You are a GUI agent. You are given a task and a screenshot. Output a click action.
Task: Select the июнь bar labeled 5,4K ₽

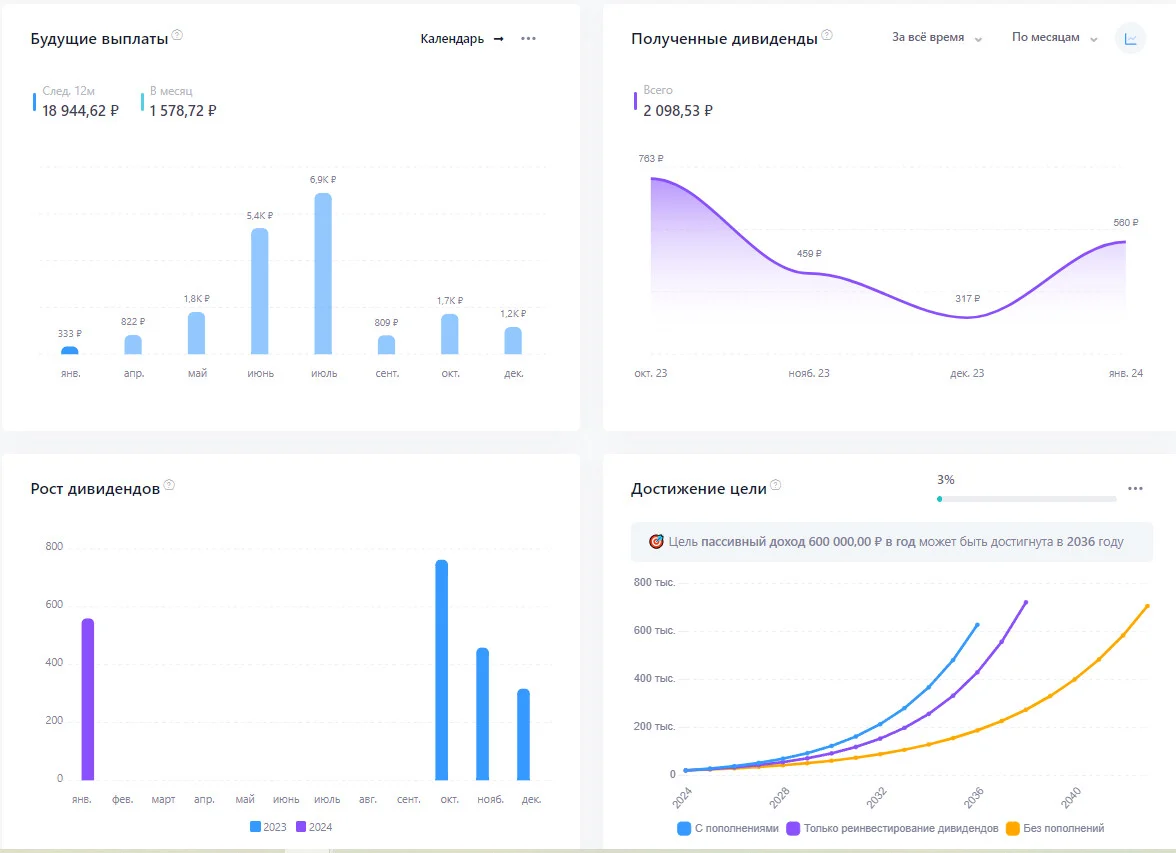tap(260, 291)
